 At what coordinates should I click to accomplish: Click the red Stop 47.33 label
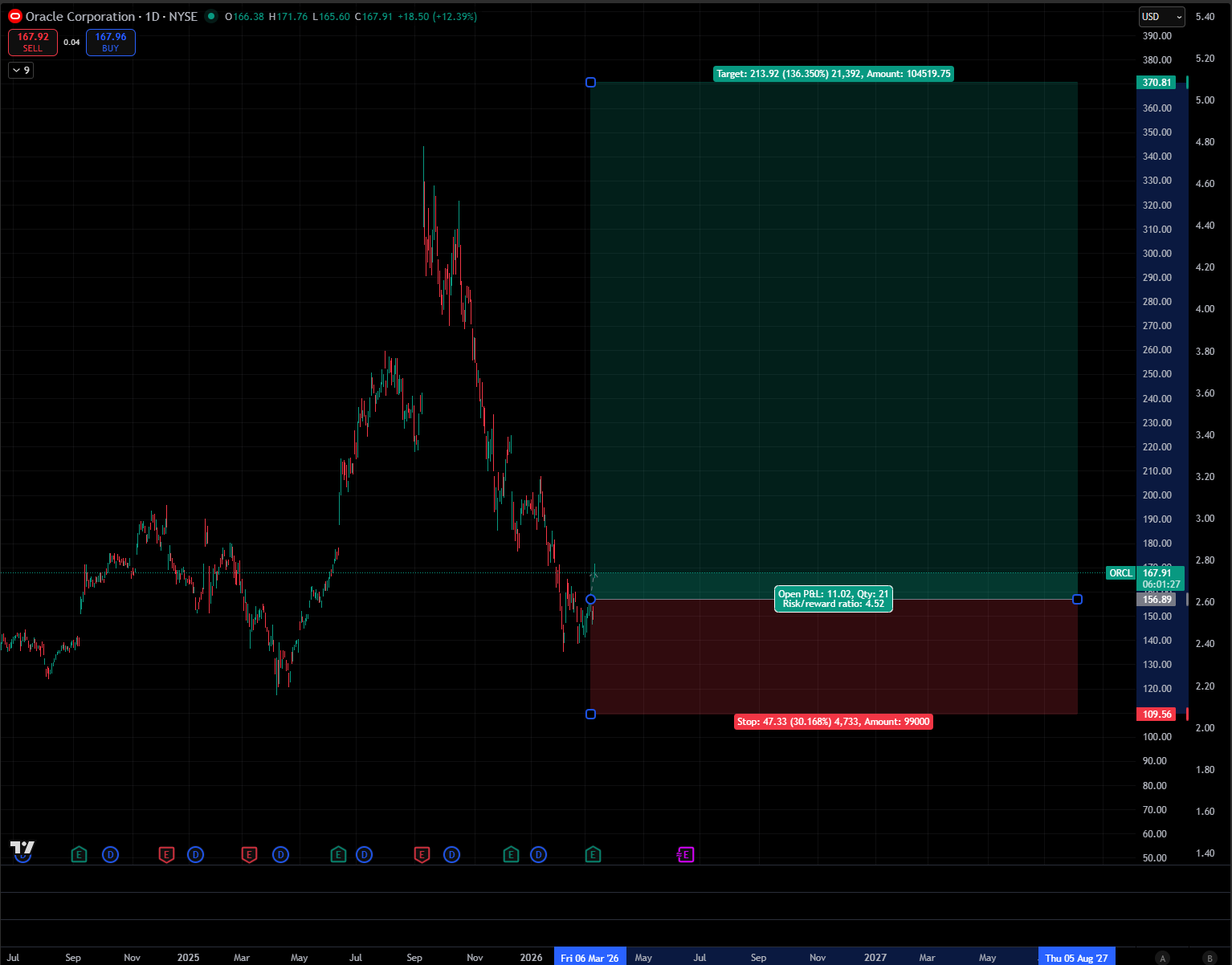[x=834, y=722]
